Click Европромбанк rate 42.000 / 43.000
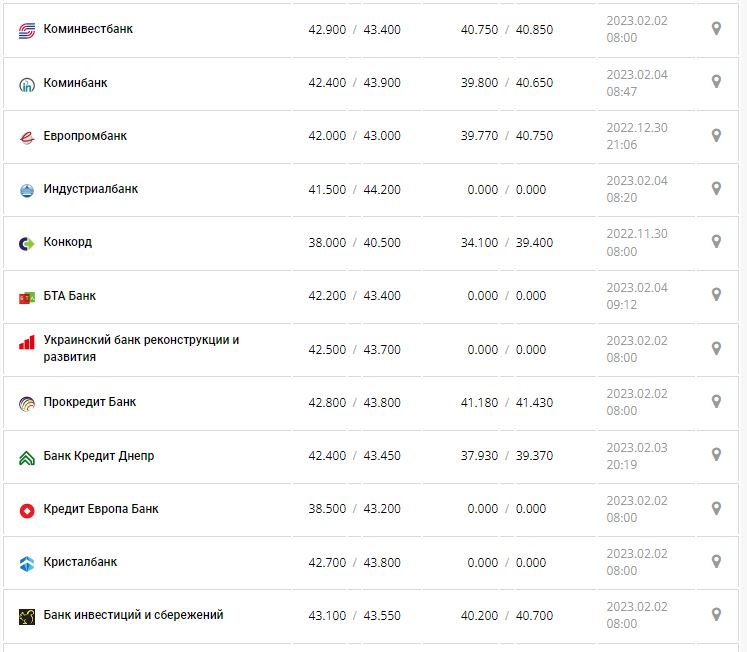Image resolution: width=747 pixels, height=652 pixels. (x=354, y=136)
